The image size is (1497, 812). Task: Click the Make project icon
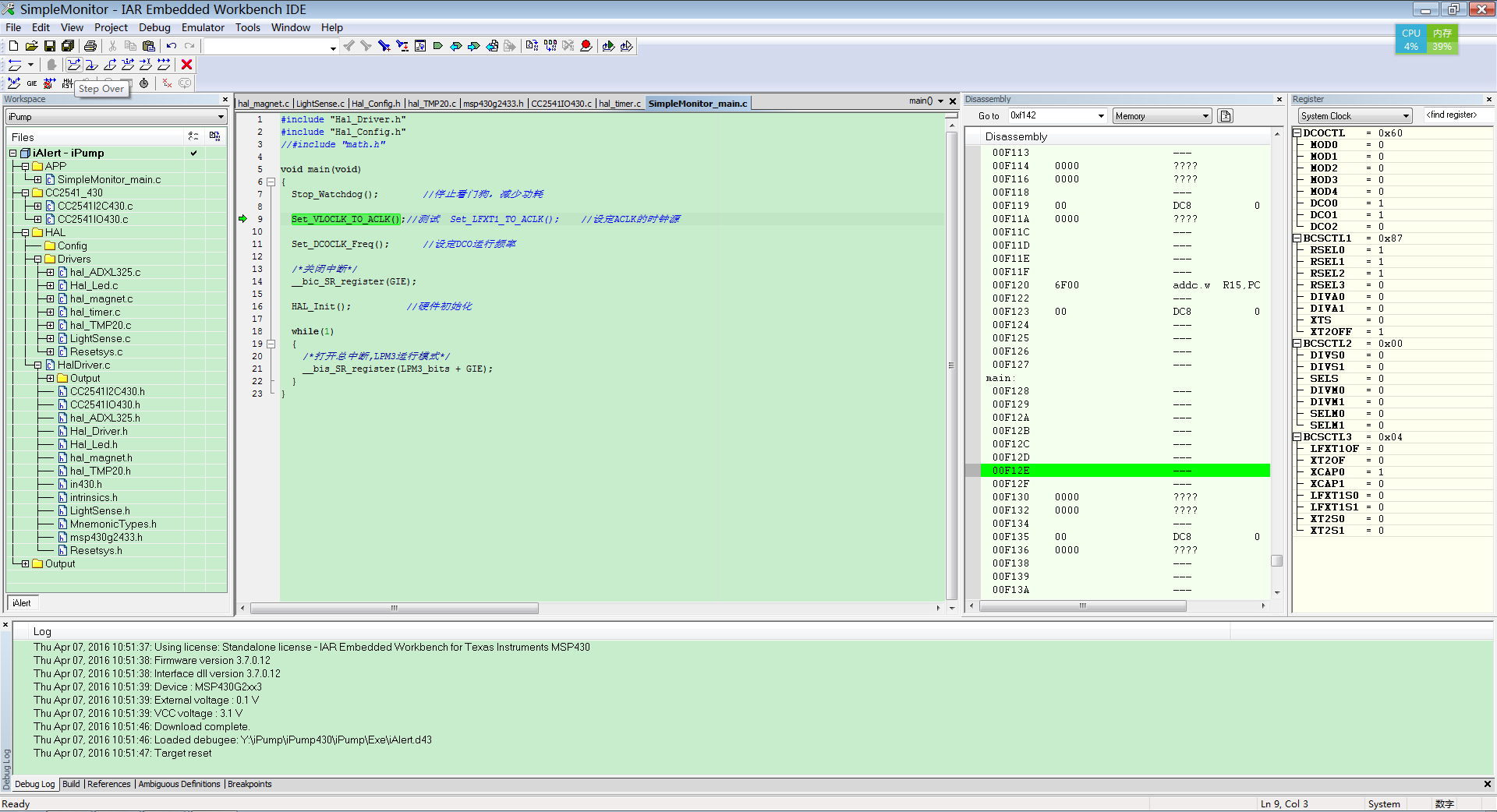[x=550, y=46]
